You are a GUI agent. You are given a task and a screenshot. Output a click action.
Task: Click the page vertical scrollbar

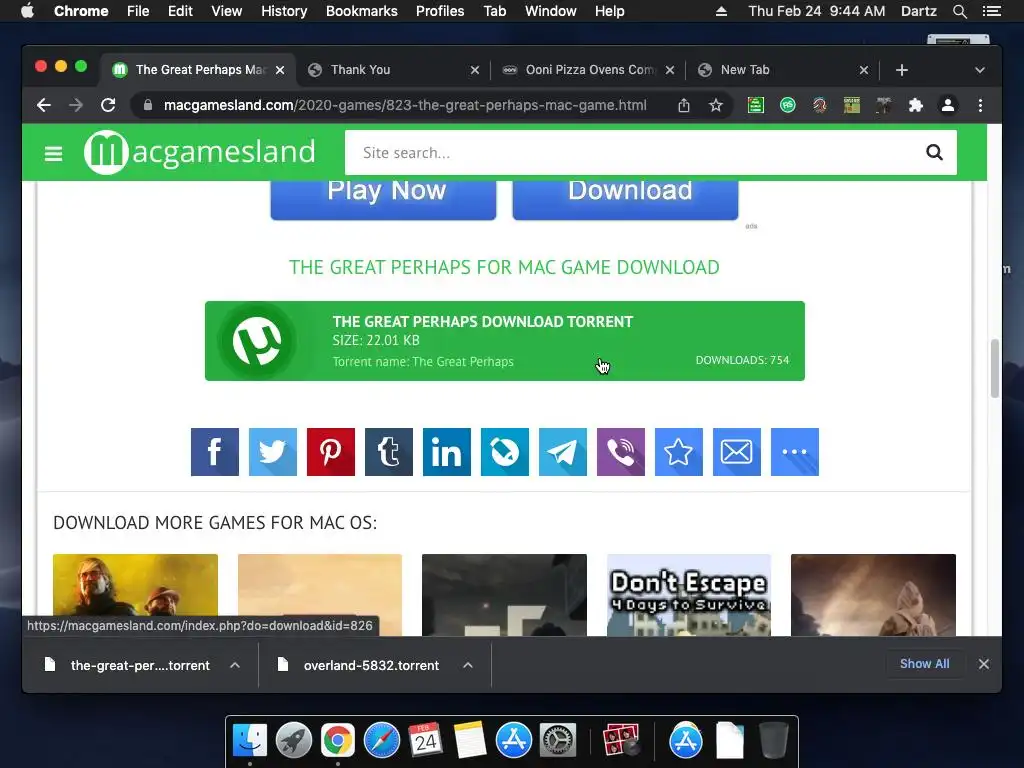tap(995, 368)
